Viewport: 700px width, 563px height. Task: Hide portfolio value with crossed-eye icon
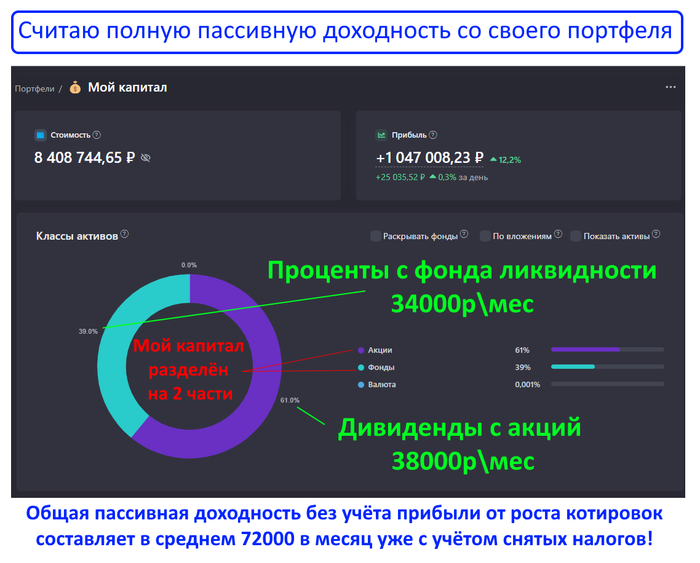[145, 158]
